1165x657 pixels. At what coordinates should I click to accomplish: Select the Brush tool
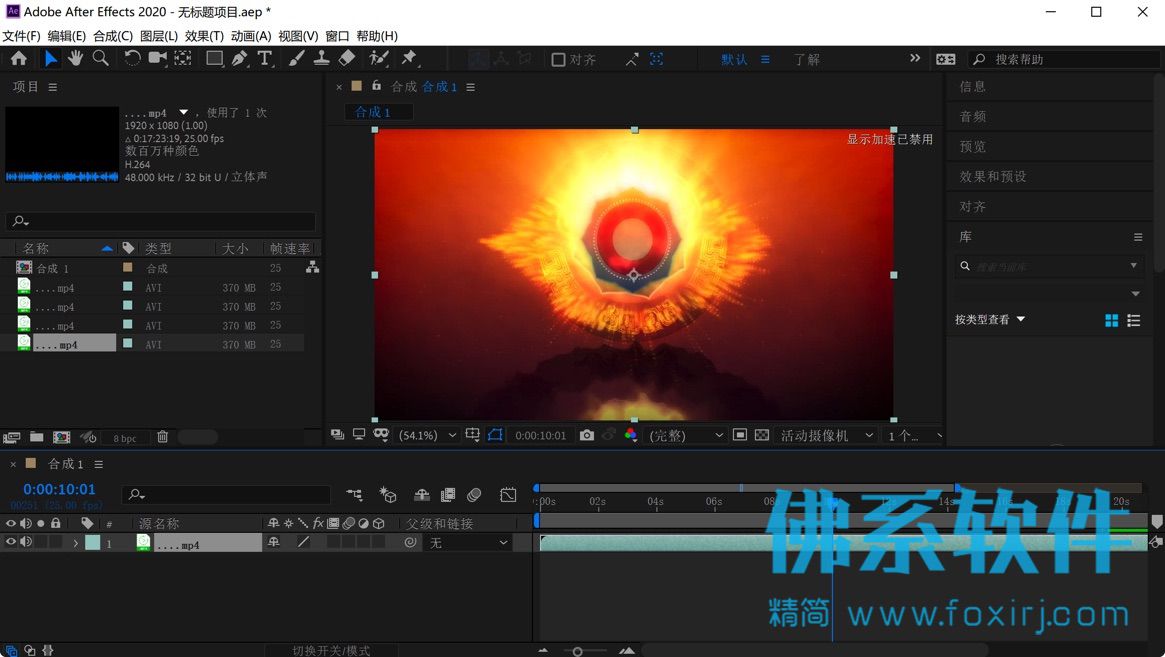coord(296,59)
